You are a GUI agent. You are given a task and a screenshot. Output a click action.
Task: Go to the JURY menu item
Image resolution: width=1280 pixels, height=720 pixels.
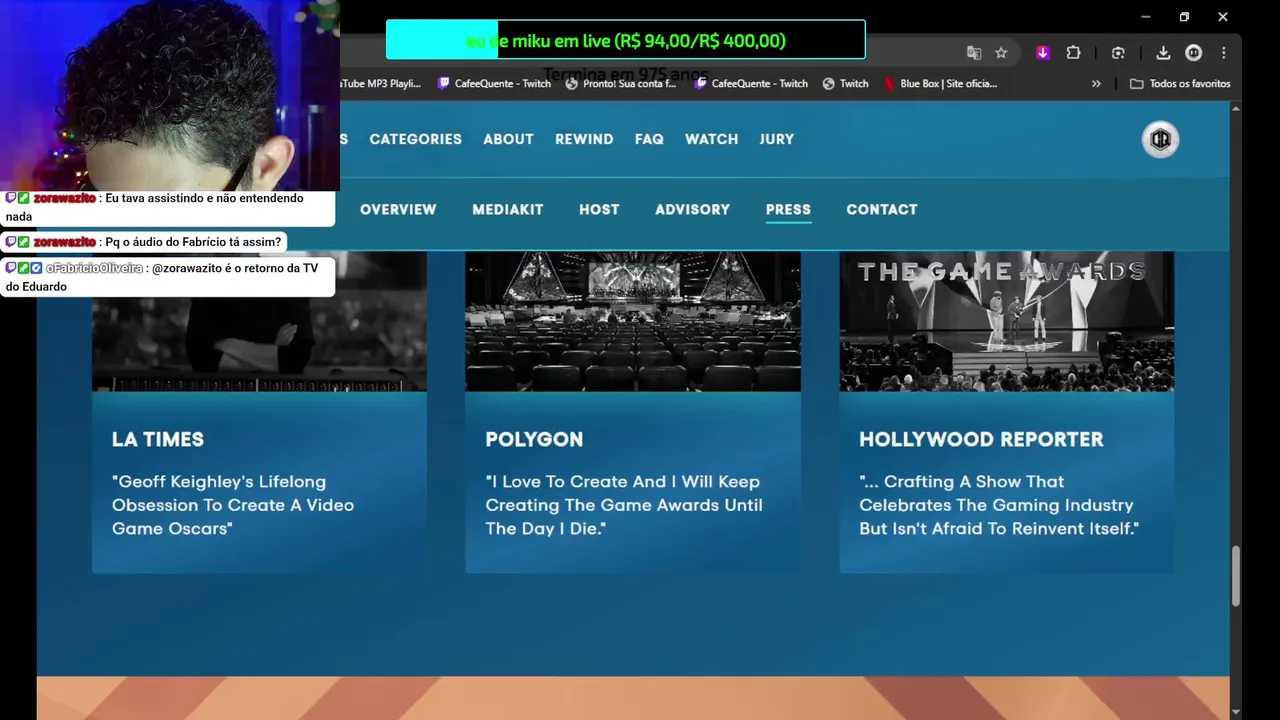pos(776,139)
